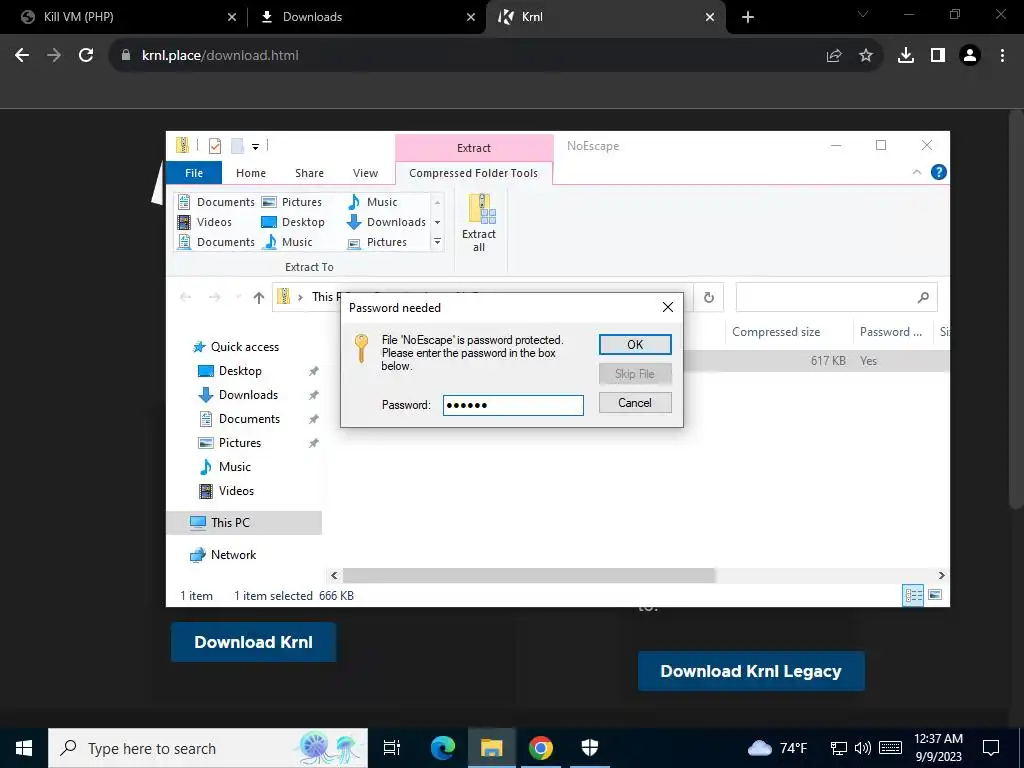This screenshot has width=1024, height=768.
Task: Sort by Password column header
Action: 891,332
